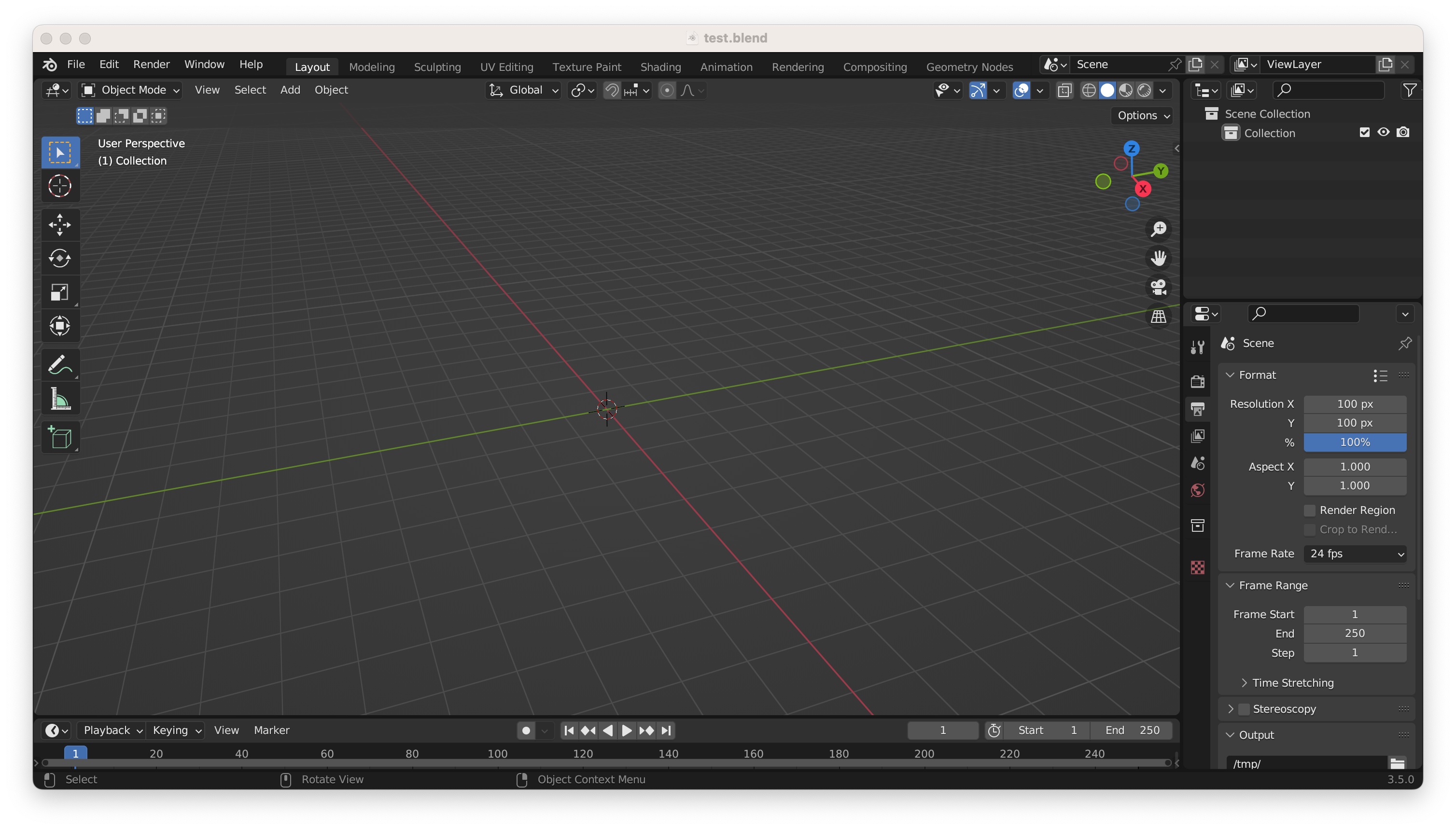Toggle the camera view icon
The image size is (1456, 830).
(x=1158, y=287)
